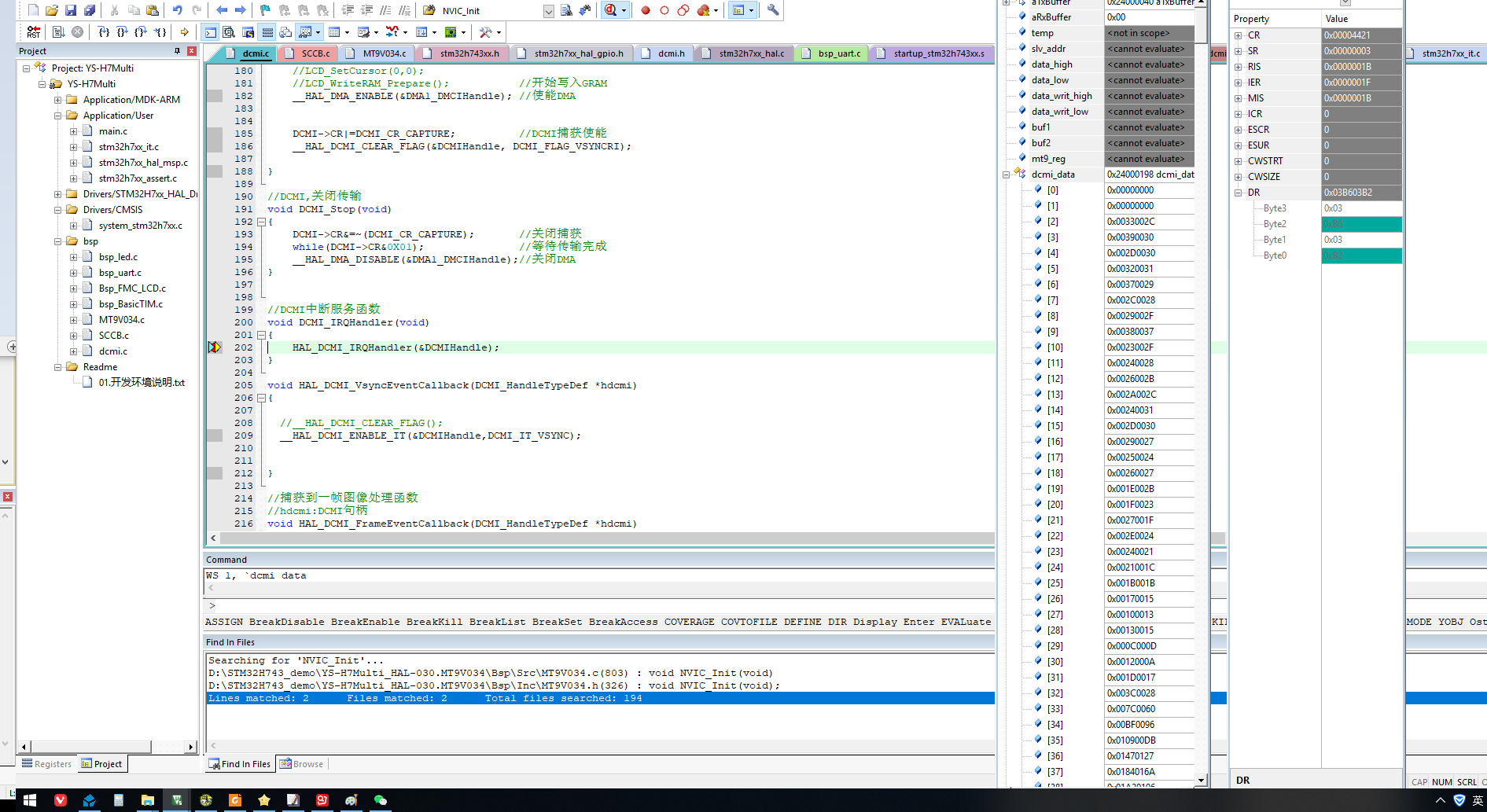Image resolution: width=1487 pixels, height=812 pixels.
Task: Navigate backwards with the blue left arrow
Action: (222, 10)
